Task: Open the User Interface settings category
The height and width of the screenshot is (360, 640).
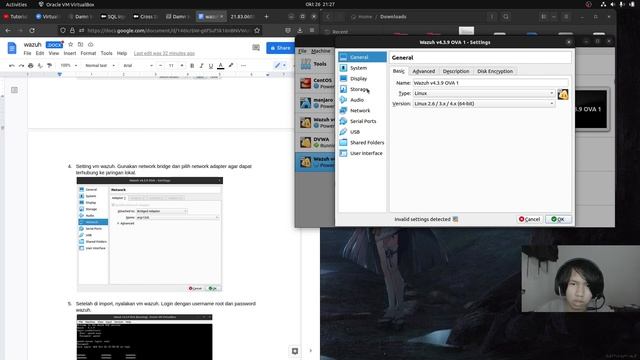Action: point(362,153)
